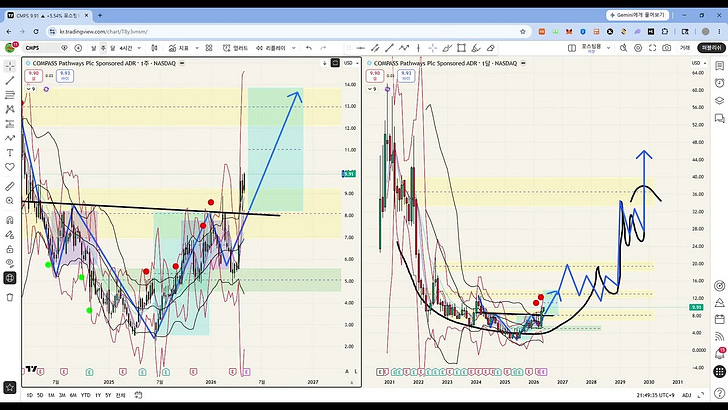
Task: Toggle hide all drawings eye icon
Action: pyautogui.click(x=10, y=263)
